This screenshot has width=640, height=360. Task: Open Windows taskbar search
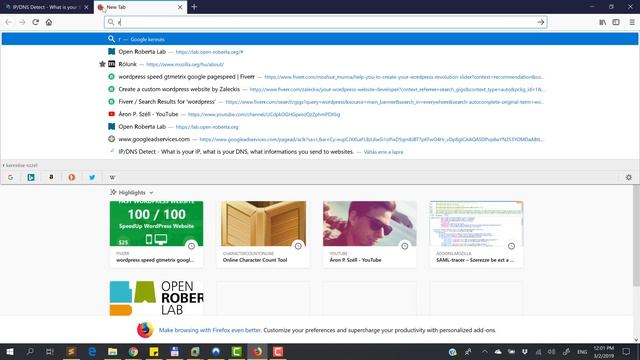click(x=30, y=351)
